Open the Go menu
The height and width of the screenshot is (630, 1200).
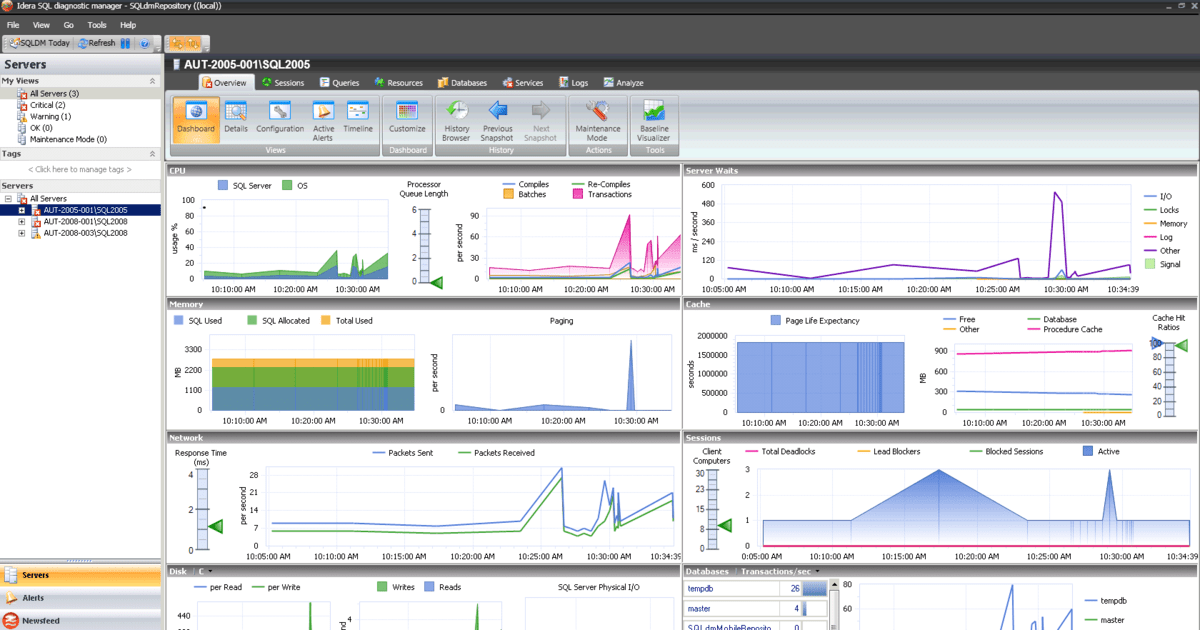(69, 24)
